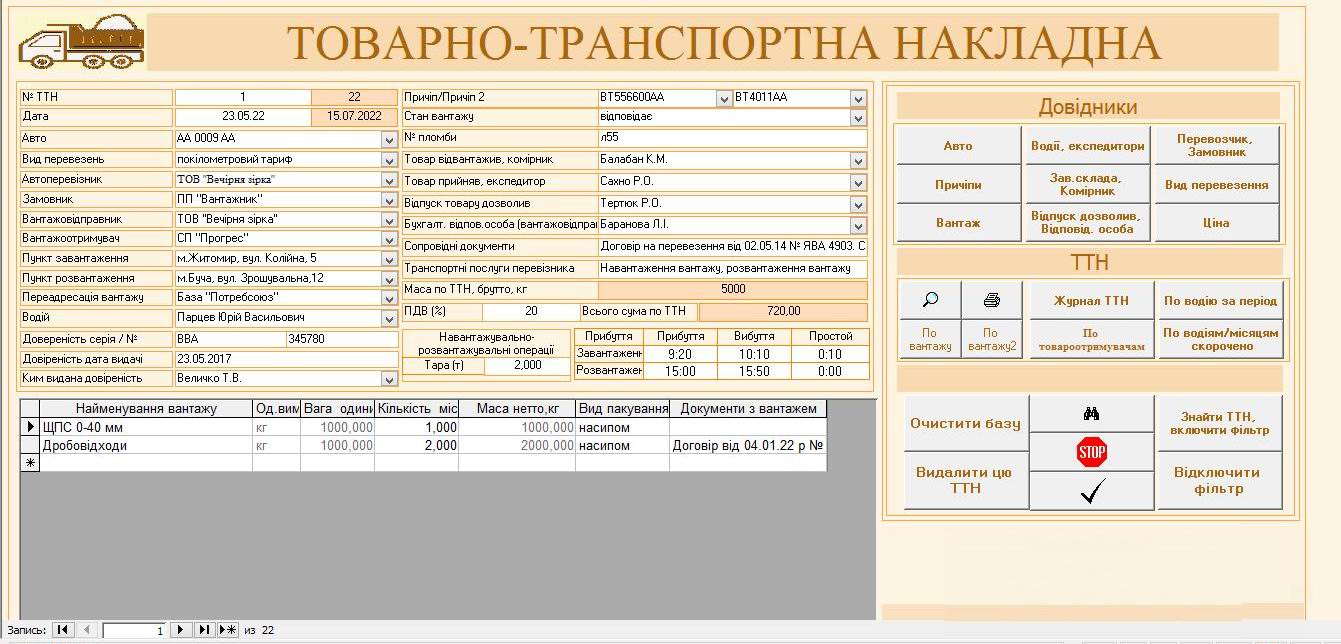Click the truck logo image
Image resolution: width=1341 pixels, height=644 pixels.
coord(82,42)
